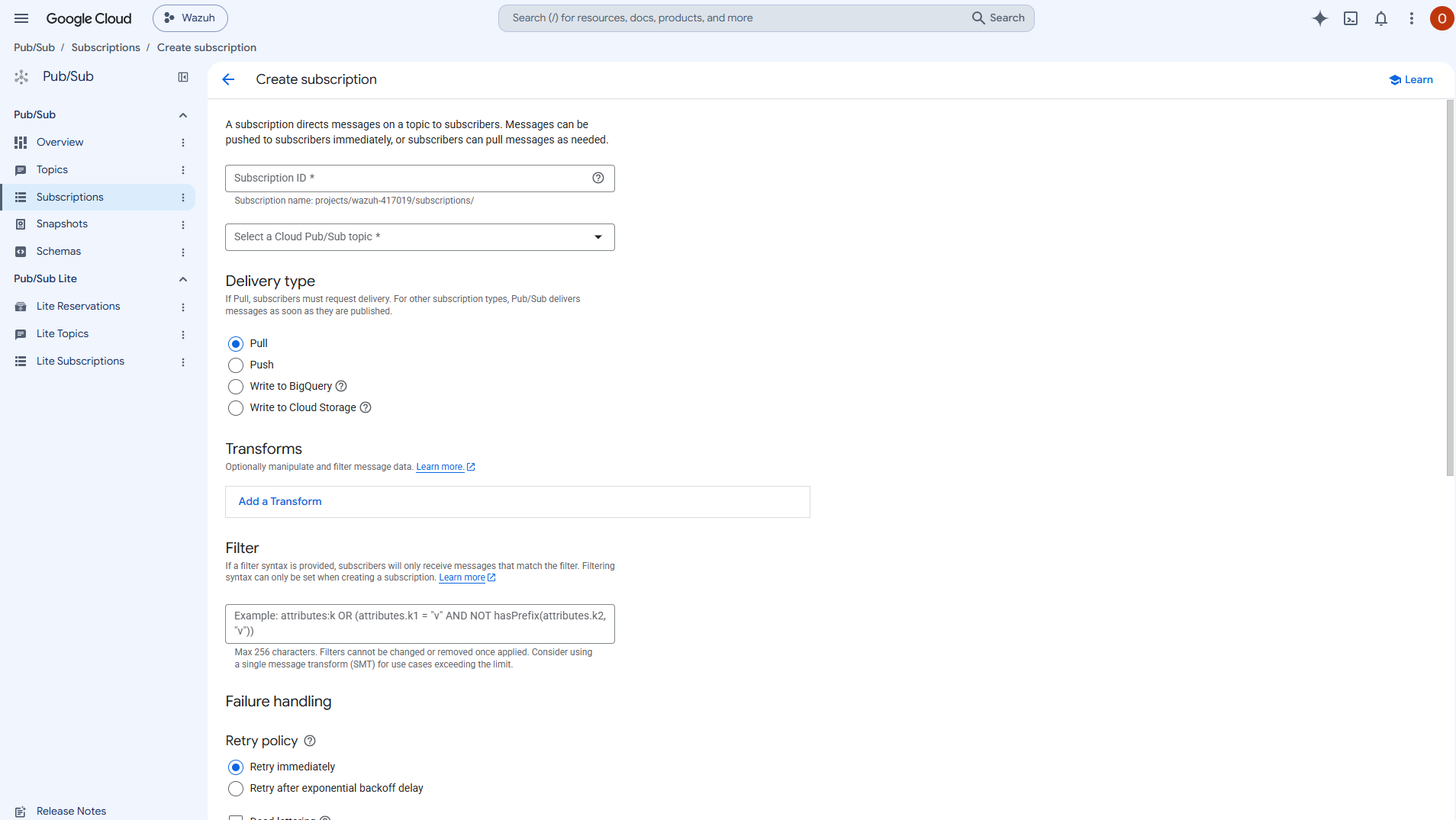Click help icon beside Write to BigQuery
The width and height of the screenshot is (1456, 820).
(x=341, y=386)
